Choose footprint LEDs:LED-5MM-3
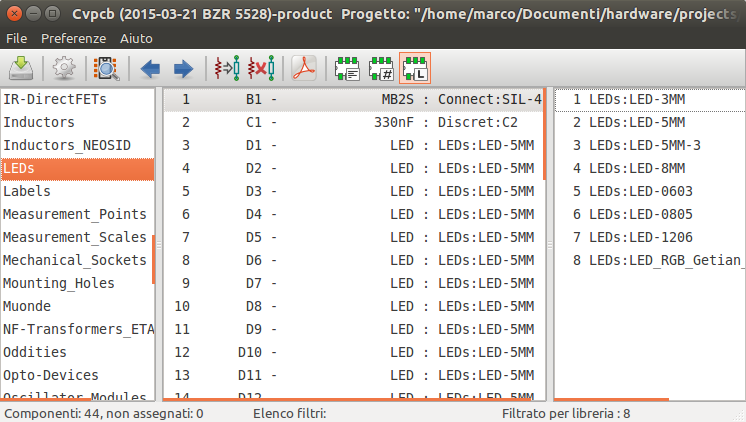Screen dimensions: 746x422 tap(650, 145)
